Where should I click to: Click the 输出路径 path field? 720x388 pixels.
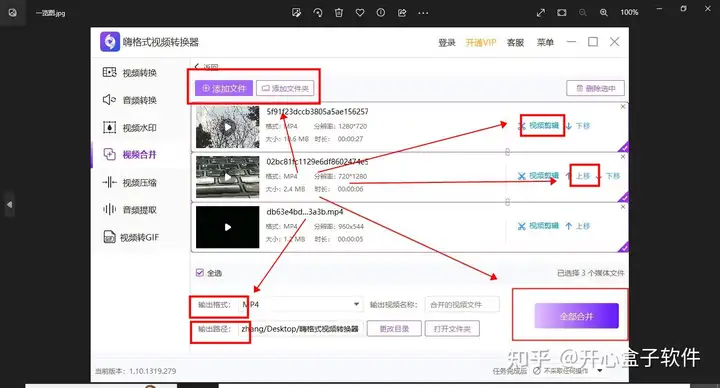301,329
